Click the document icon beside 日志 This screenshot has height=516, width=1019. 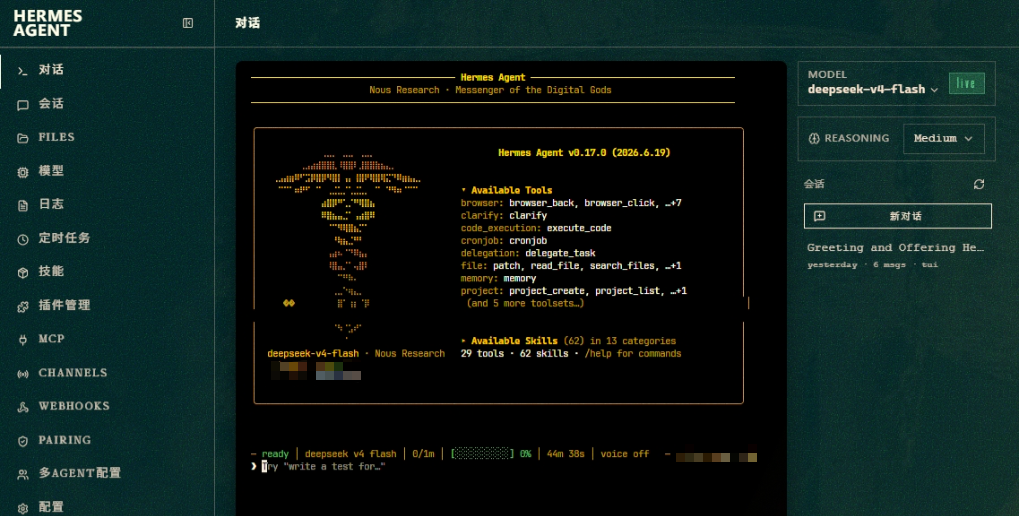click(23, 205)
